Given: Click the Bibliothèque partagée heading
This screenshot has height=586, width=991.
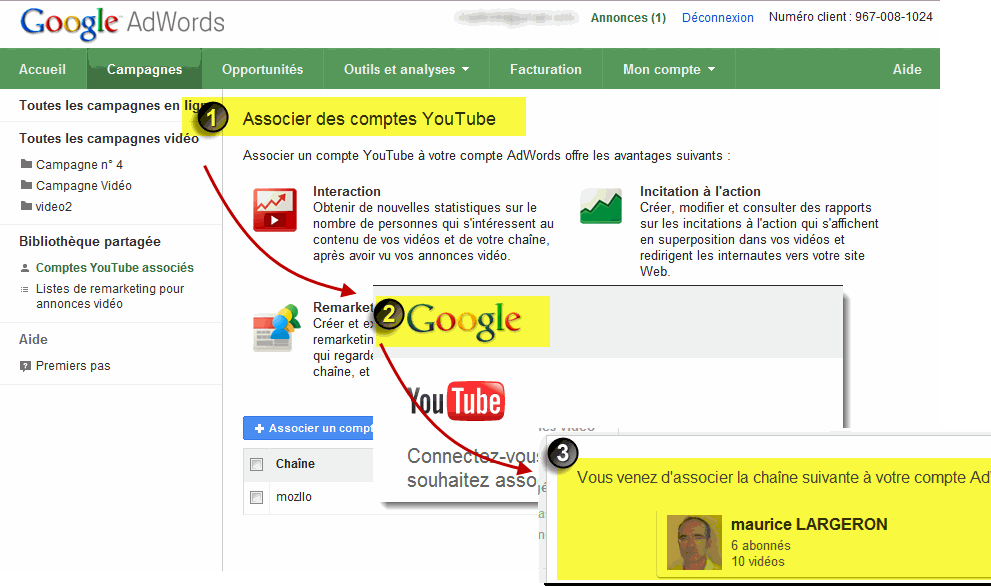Looking at the screenshot, I should (x=90, y=241).
